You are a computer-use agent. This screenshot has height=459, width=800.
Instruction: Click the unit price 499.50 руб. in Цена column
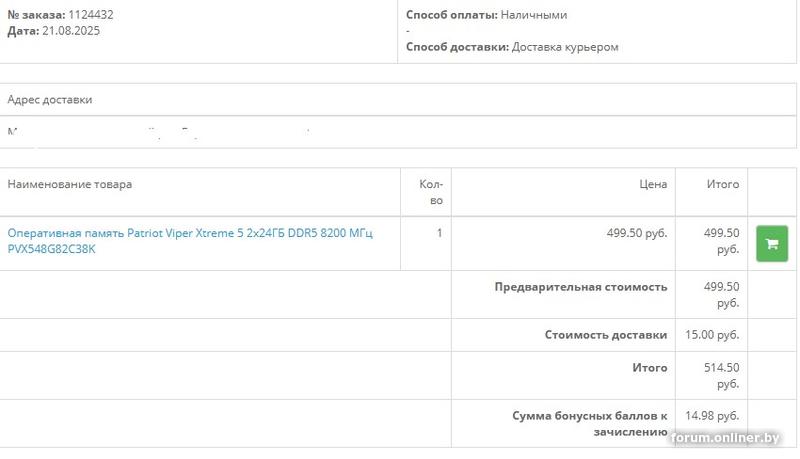click(x=637, y=233)
